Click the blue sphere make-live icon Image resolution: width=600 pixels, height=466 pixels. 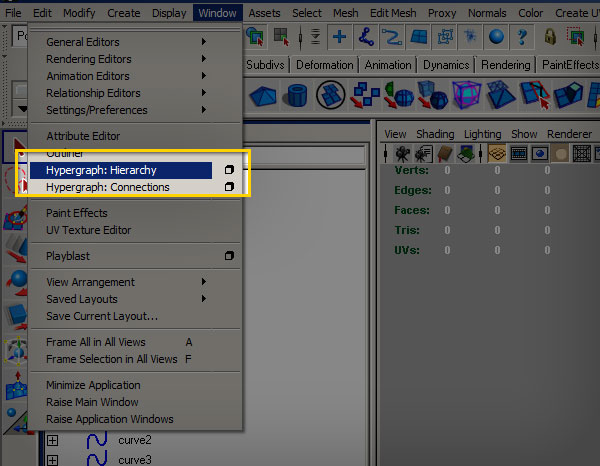(x=496, y=37)
